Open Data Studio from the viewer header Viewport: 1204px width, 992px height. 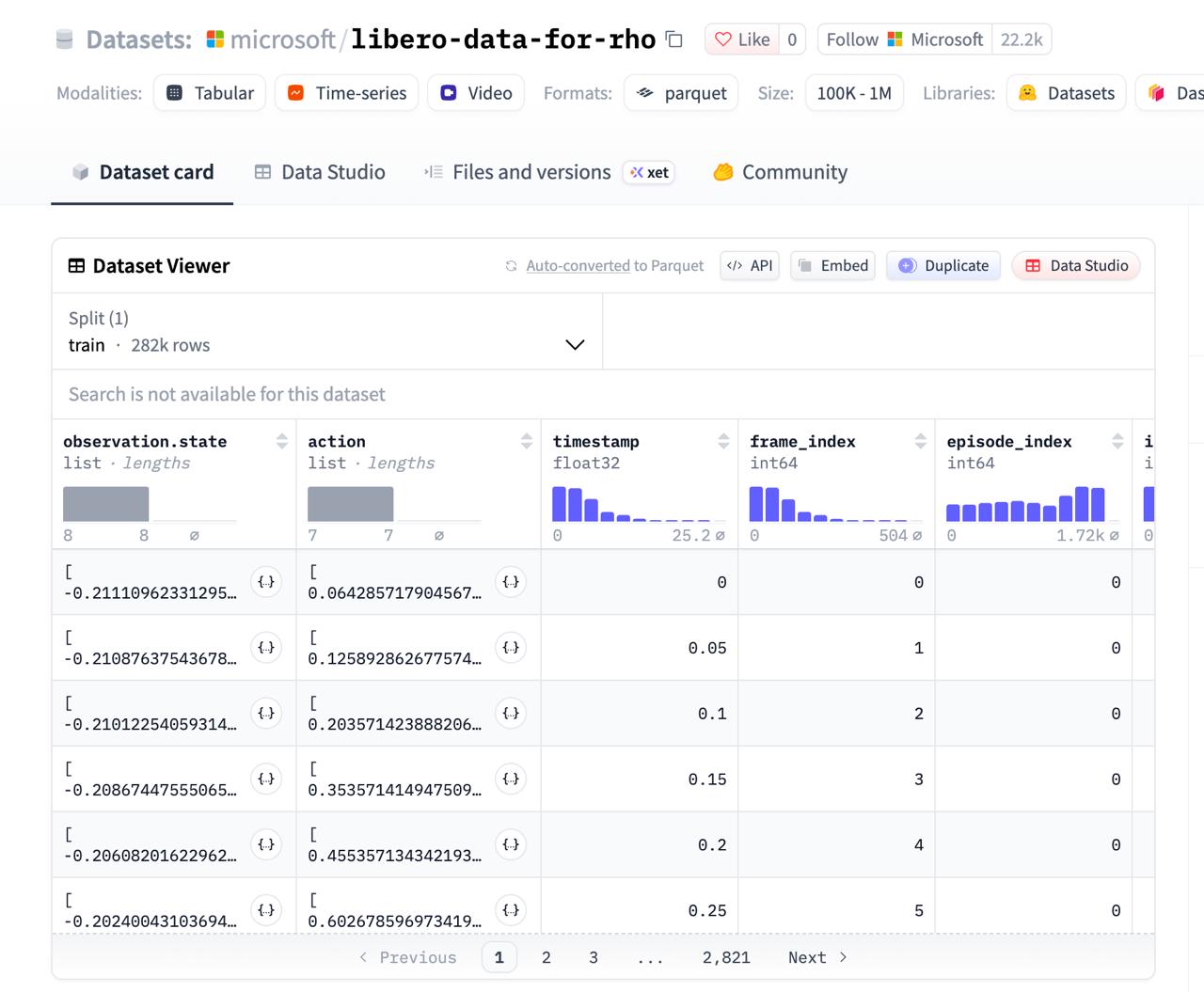pyautogui.click(x=1076, y=266)
